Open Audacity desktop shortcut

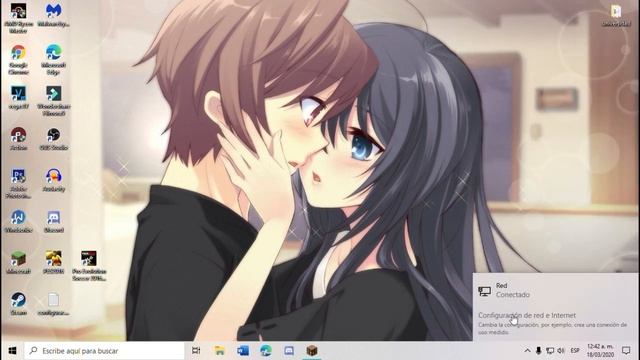click(x=53, y=180)
